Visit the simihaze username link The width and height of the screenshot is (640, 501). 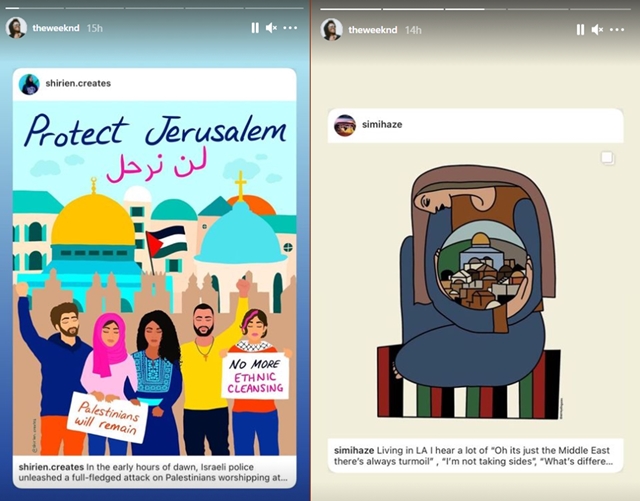click(x=382, y=125)
